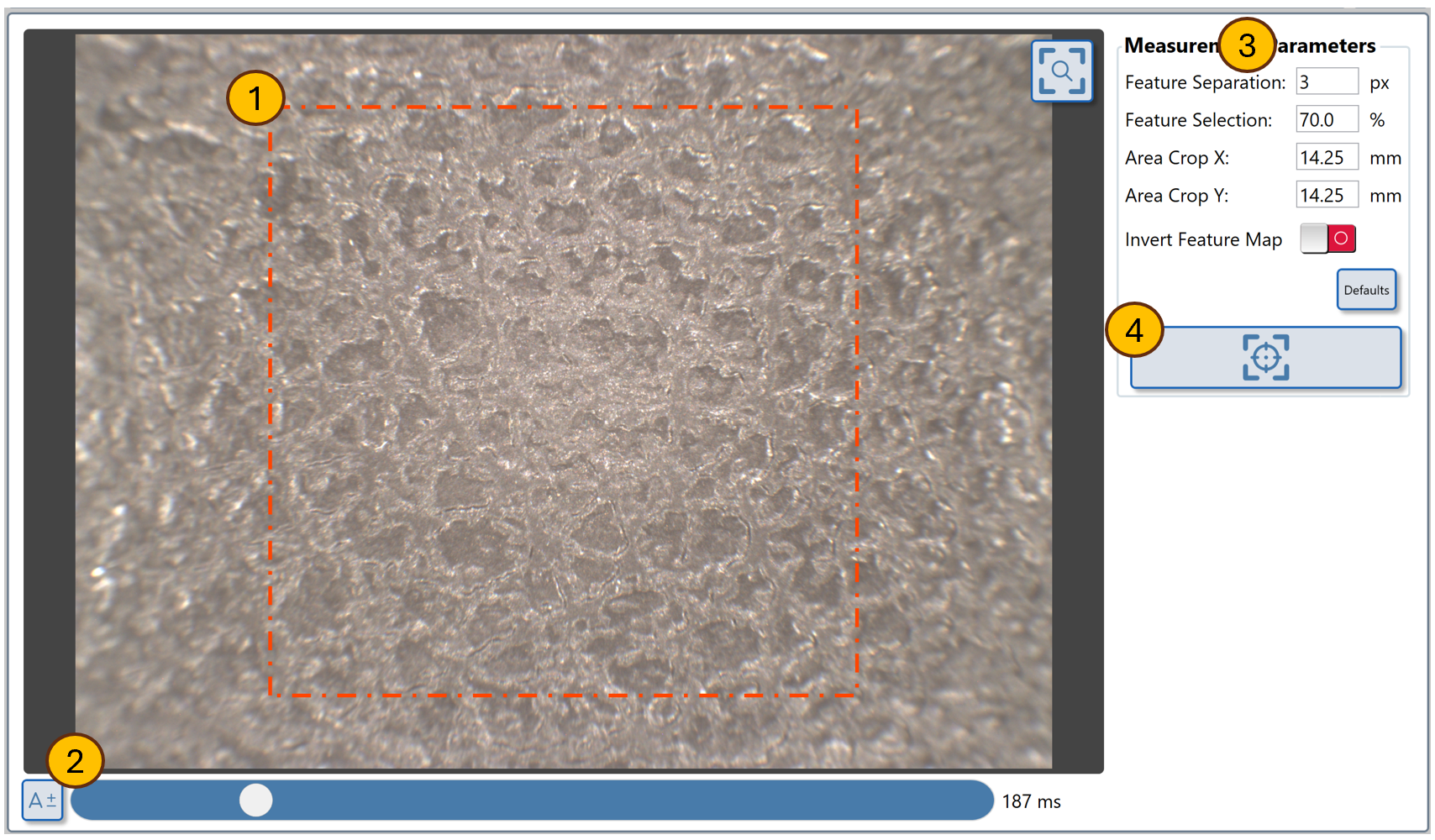Image resolution: width=1435 pixels, height=840 pixels.
Task: Start measurement with the crosshair target button
Action: point(1265,358)
